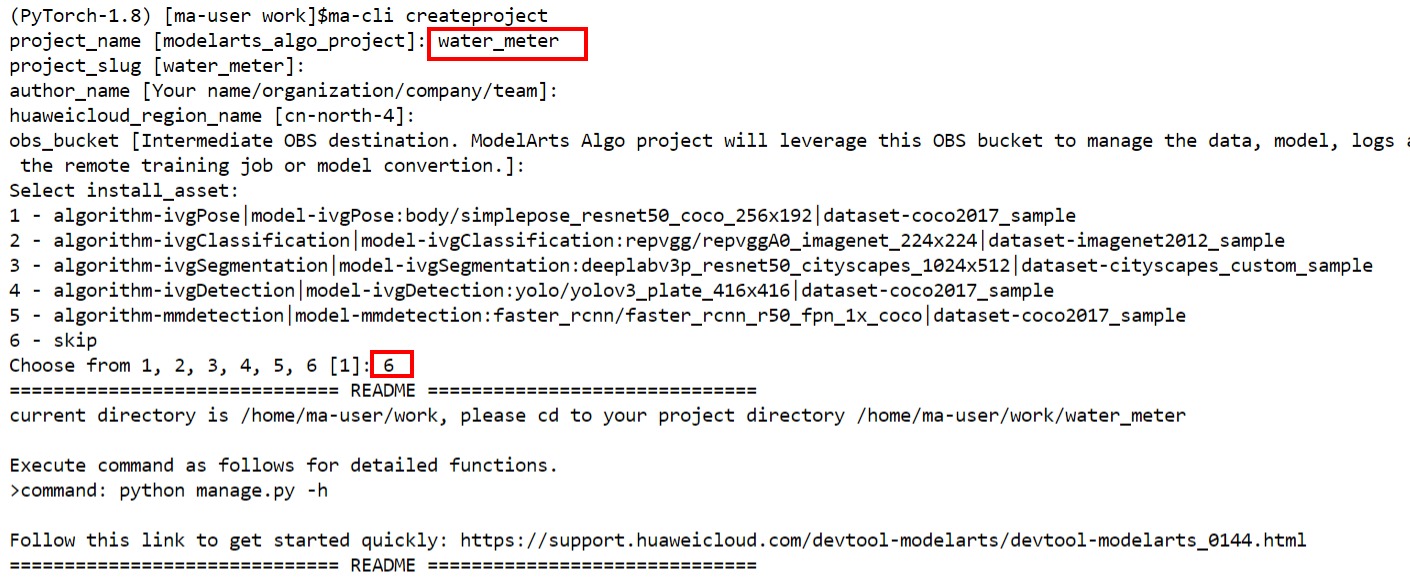Viewport: 1410px width, 579px height.
Task: Select option 1 algorithm-ivgPose line
Action: [x=542, y=216]
